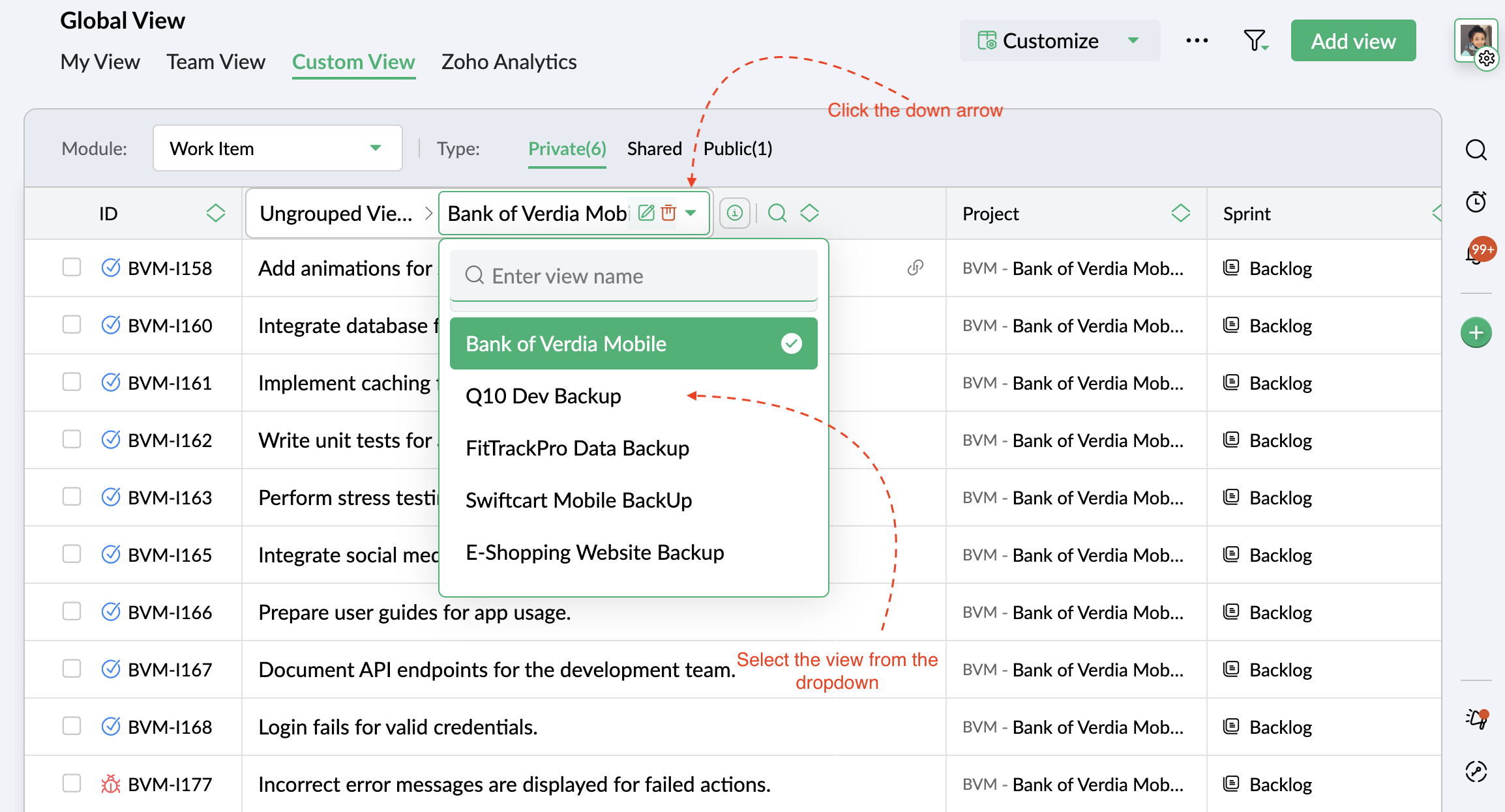Click the bug icon of BVM-I177
1505x812 pixels.
tap(111, 784)
